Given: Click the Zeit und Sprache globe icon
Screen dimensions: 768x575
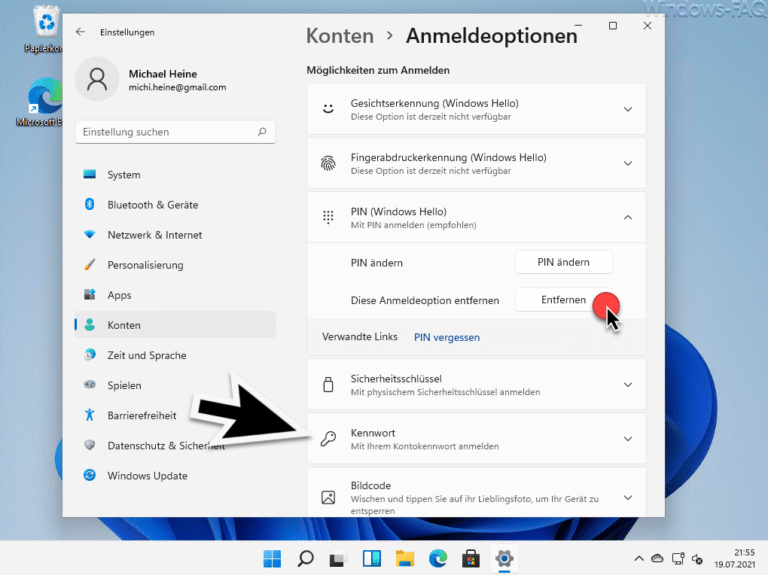Looking at the screenshot, I should pos(90,354).
